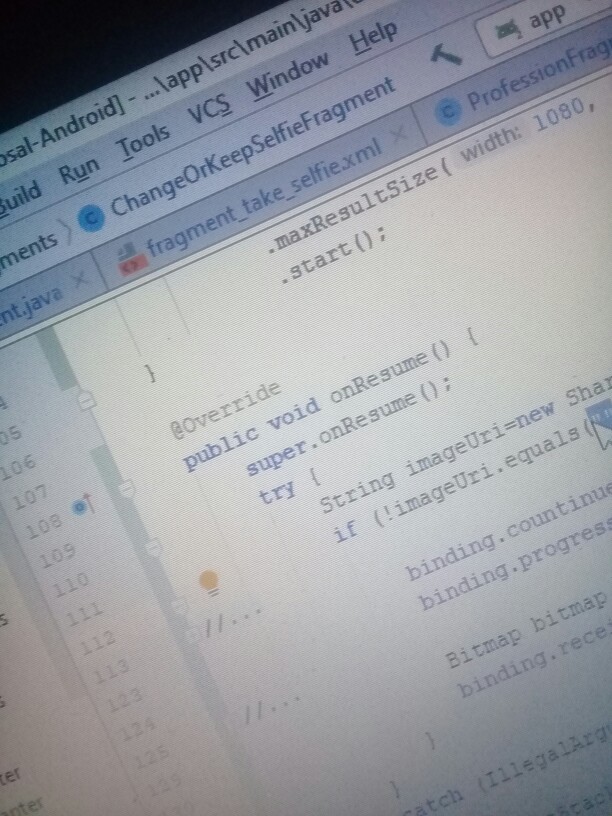The height and width of the screenshot is (816, 612).
Task: Open the Window menu
Action: point(288,76)
